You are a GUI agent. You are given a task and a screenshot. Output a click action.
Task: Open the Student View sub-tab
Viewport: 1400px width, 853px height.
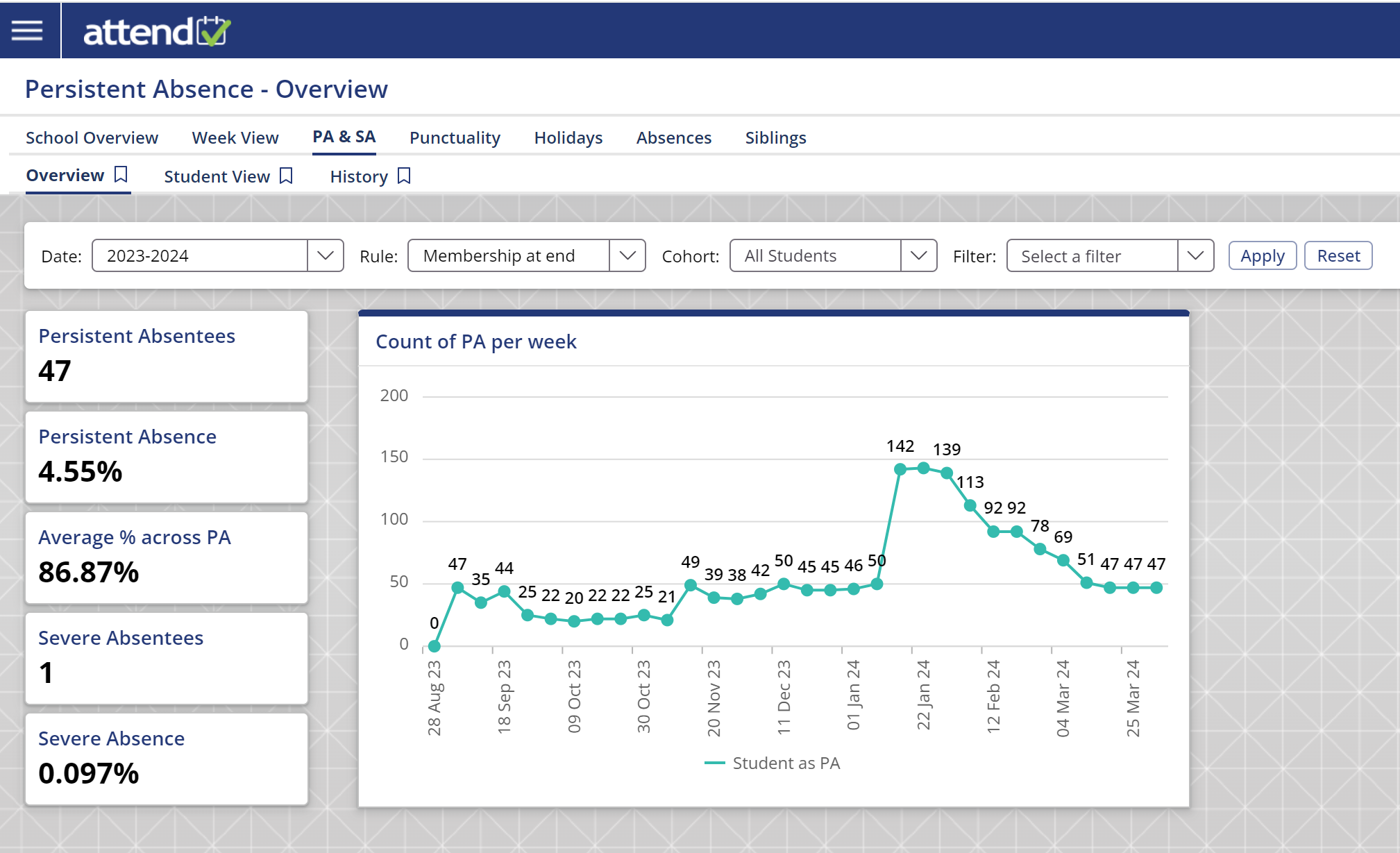pyautogui.click(x=217, y=176)
